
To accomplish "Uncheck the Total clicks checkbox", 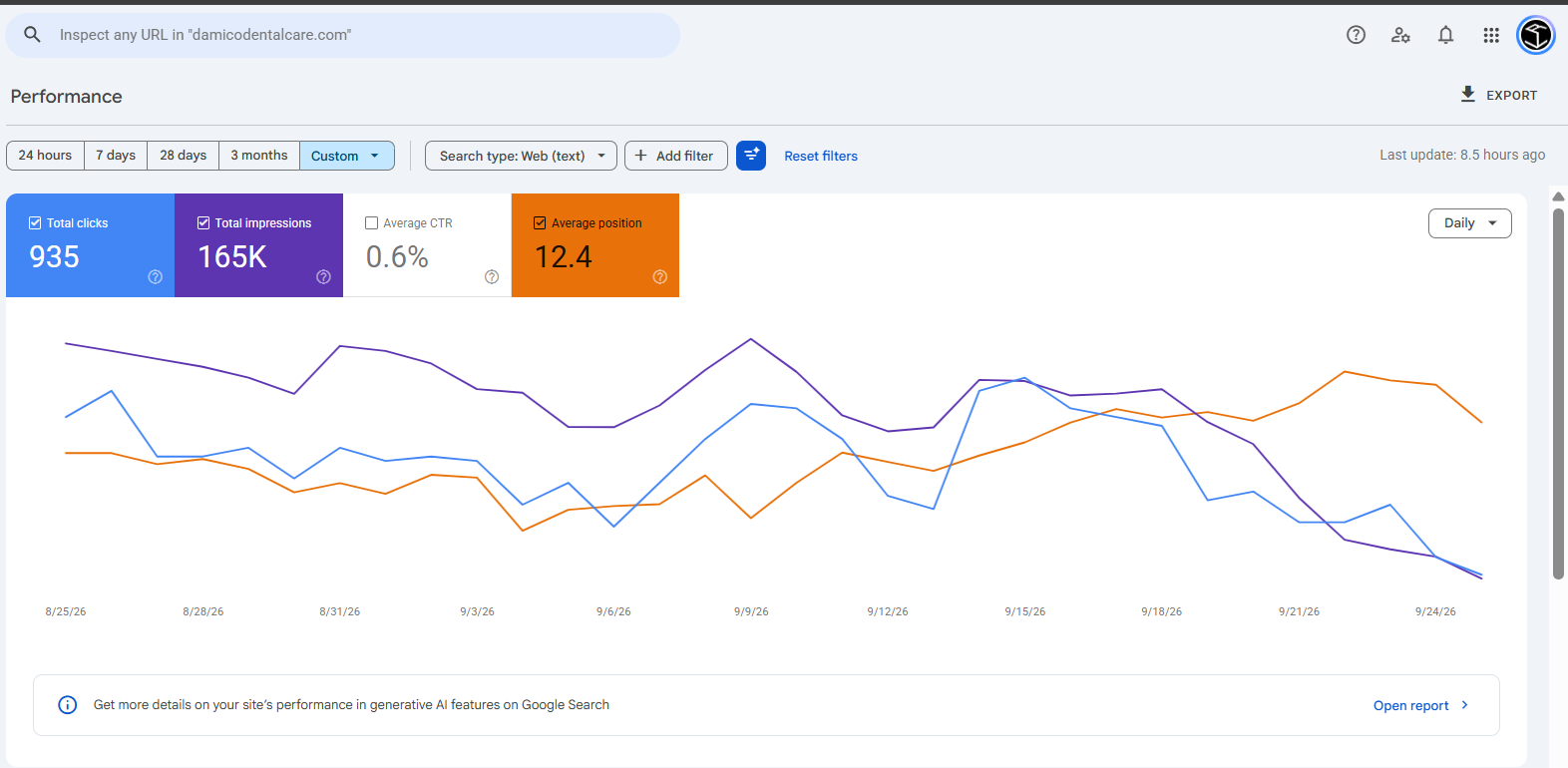I will coord(35,223).
